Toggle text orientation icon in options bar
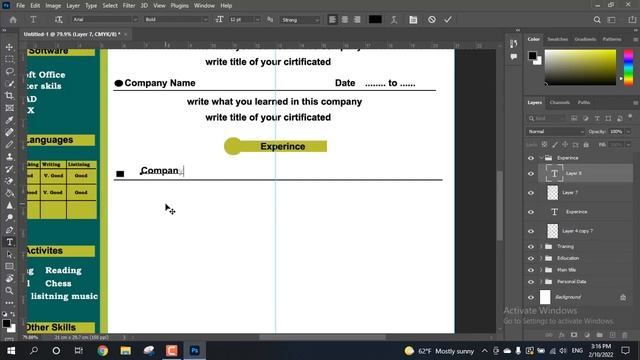The width and height of the screenshot is (640, 360). click(58, 20)
